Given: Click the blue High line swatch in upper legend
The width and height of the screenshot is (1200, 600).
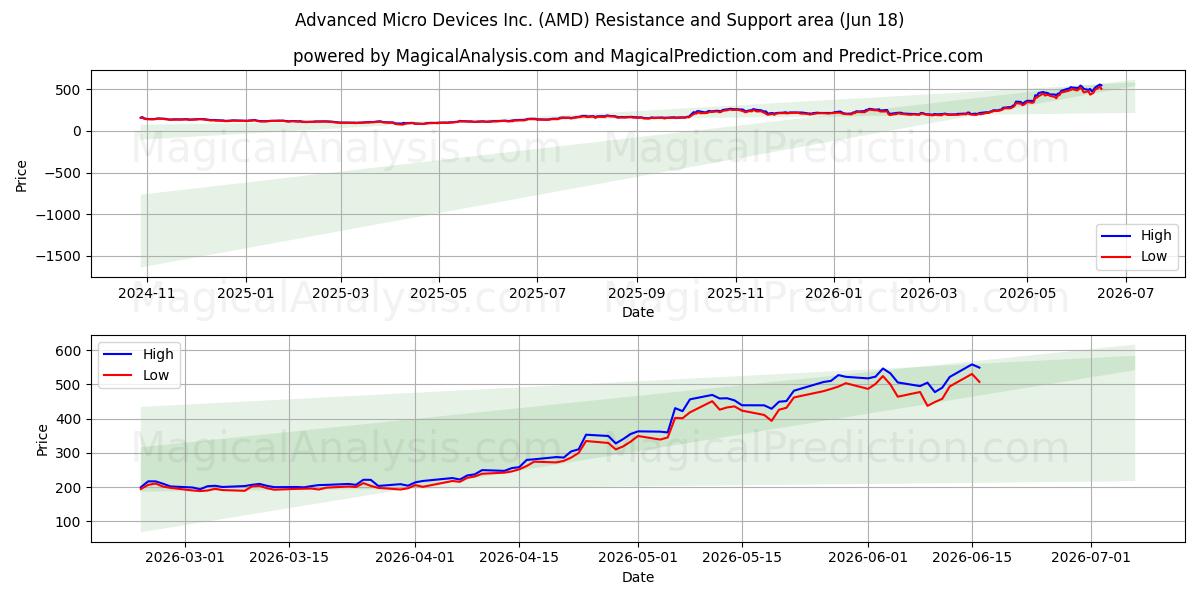Looking at the screenshot, I should coord(1115,236).
